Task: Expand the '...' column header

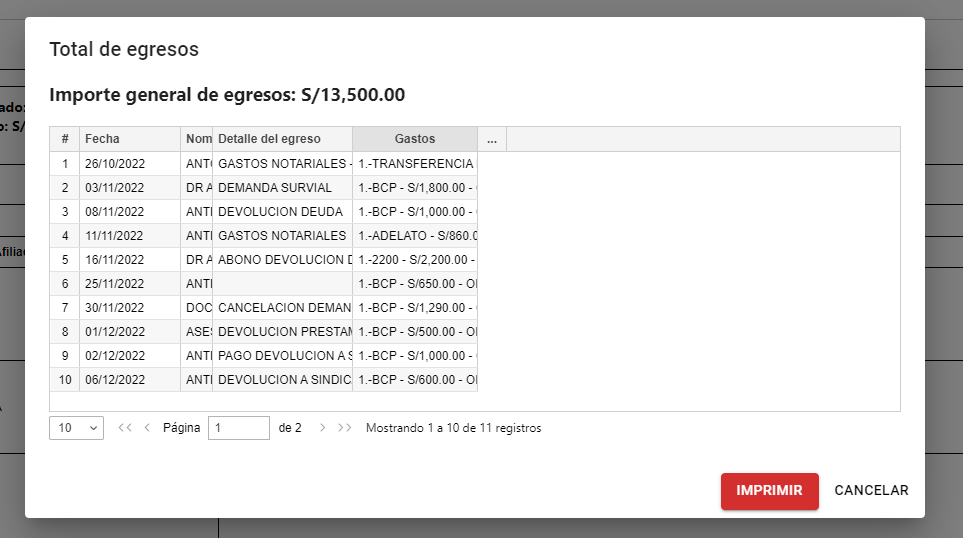Action: tap(492, 139)
